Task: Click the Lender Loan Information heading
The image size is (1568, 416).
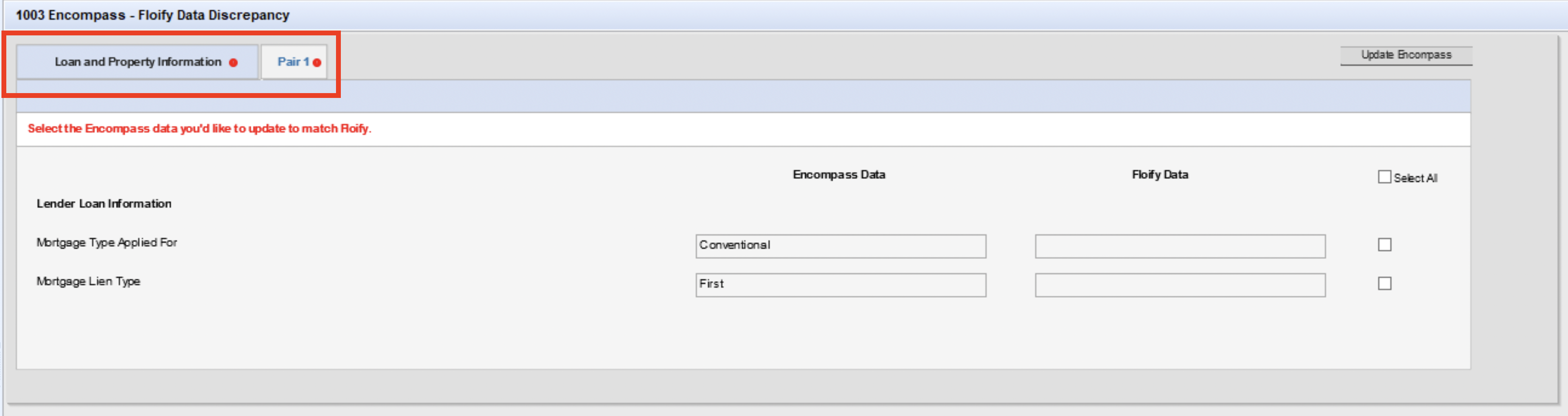Action: (x=104, y=204)
